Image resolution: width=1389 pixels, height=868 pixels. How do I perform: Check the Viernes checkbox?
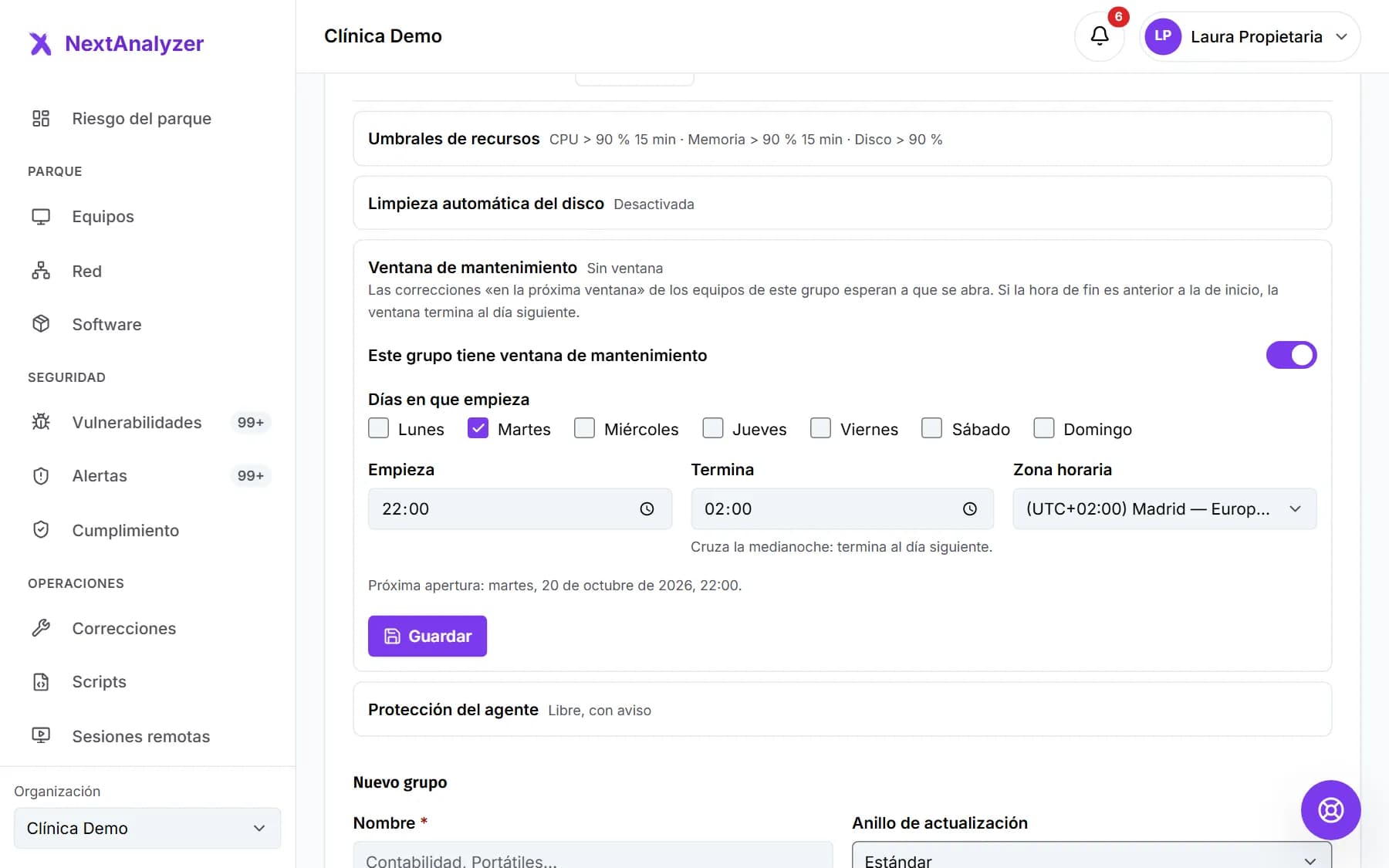tap(820, 428)
